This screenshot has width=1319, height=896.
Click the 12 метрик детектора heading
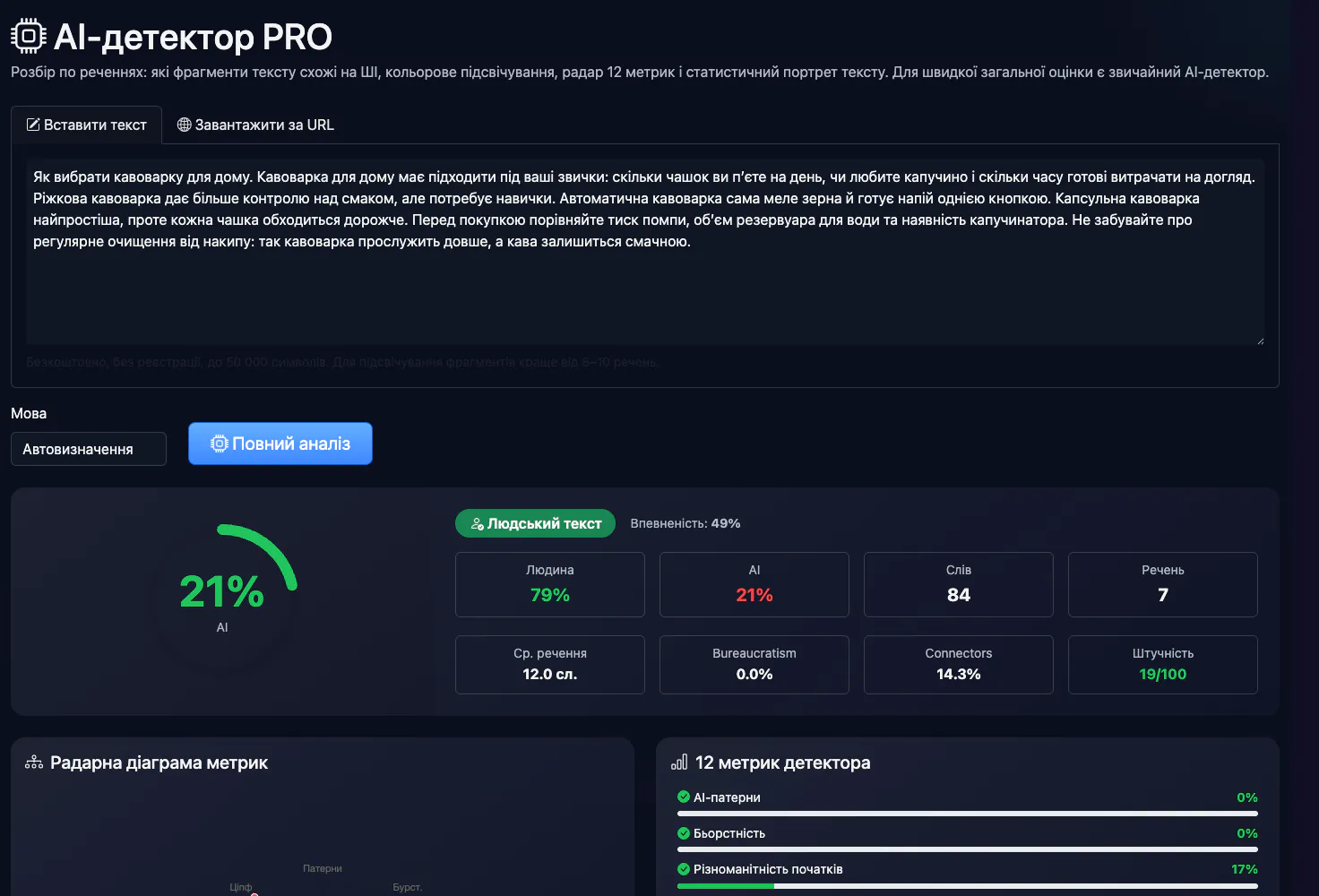click(x=782, y=762)
